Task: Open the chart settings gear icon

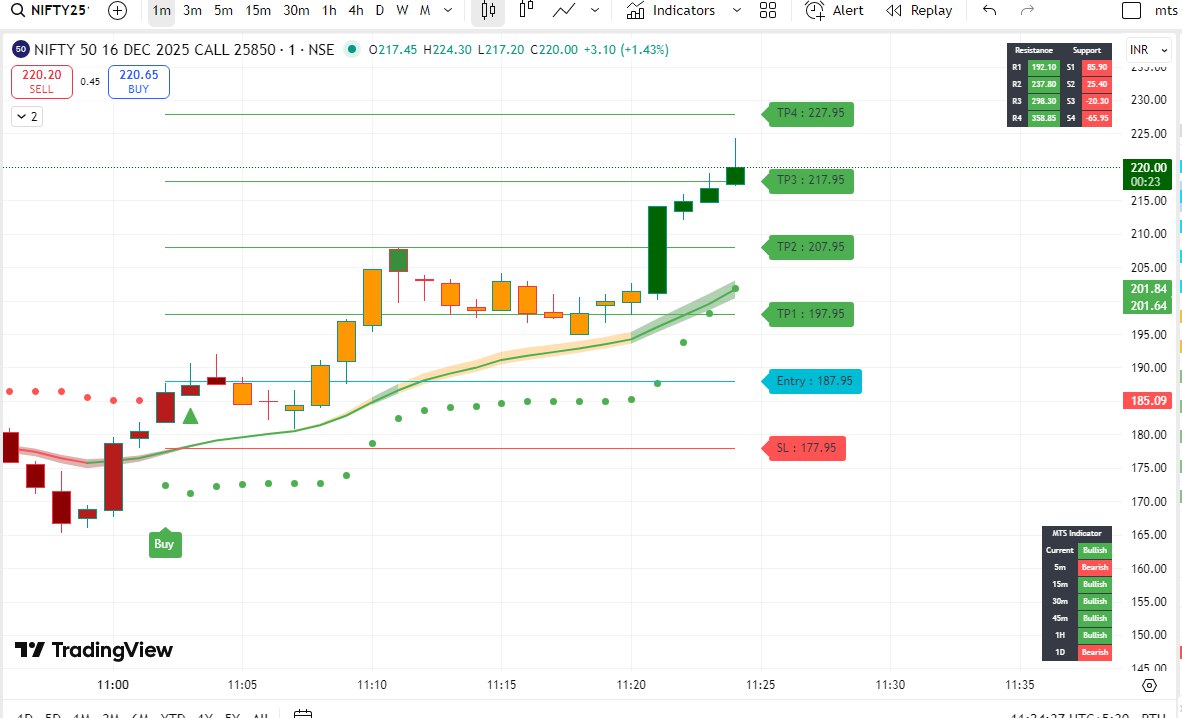Action: tap(1149, 685)
